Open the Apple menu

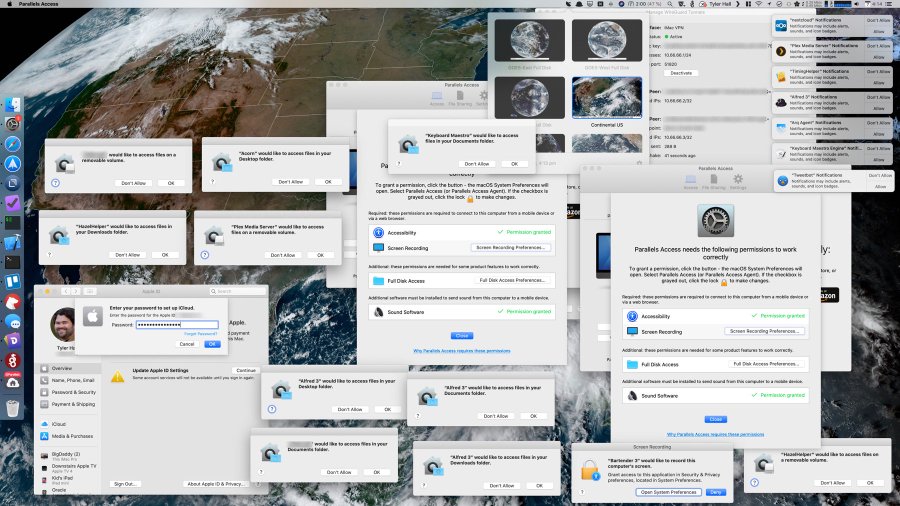(9, 4)
